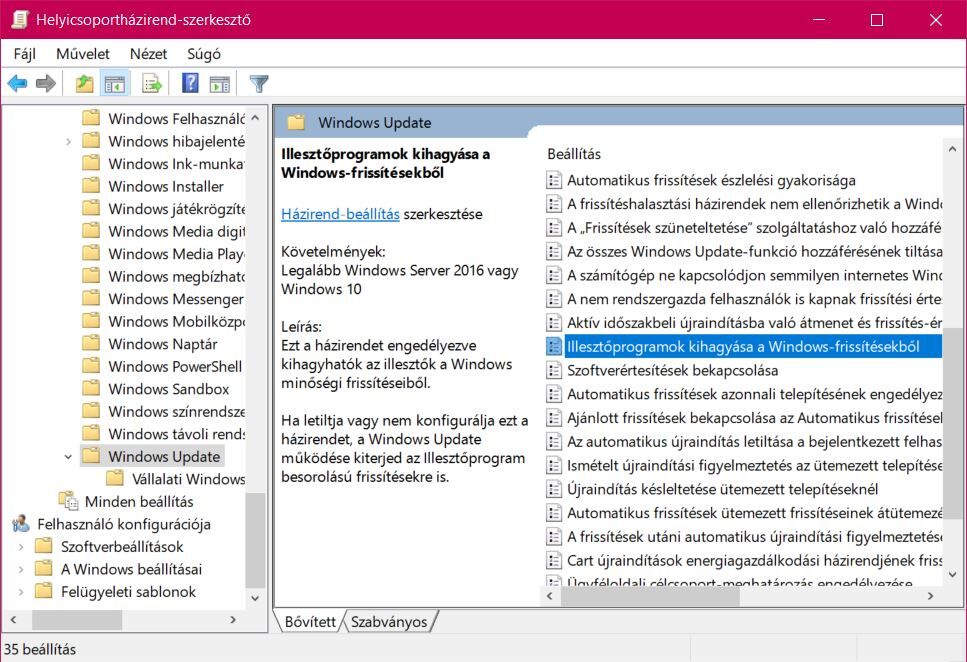967x662 pixels.
Task: Click the app icon in the title bar
Action: tap(20, 19)
